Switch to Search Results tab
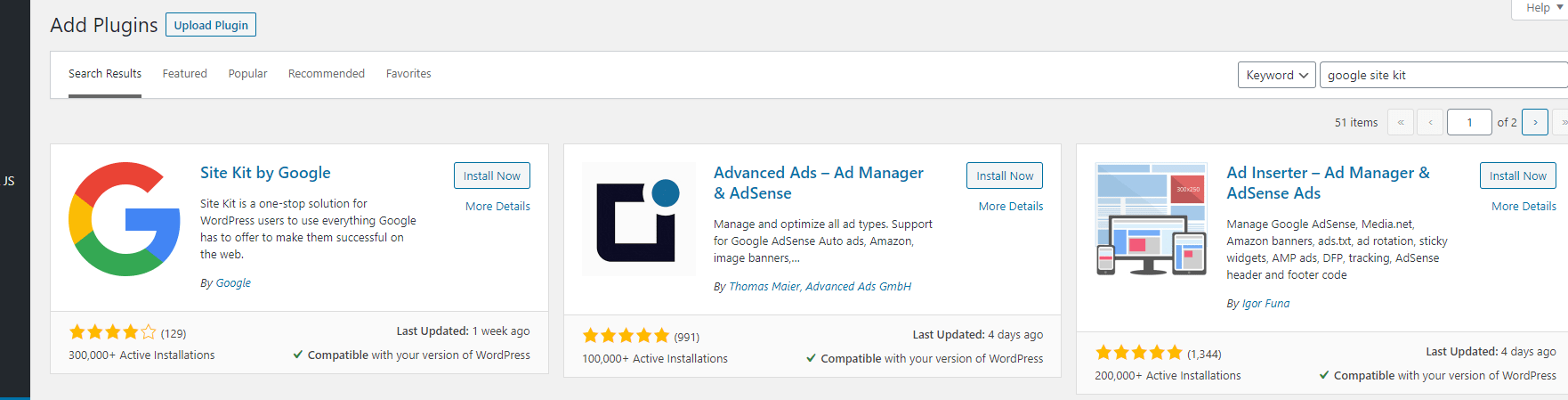The image size is (1568, 400). (x=105, y=74)
